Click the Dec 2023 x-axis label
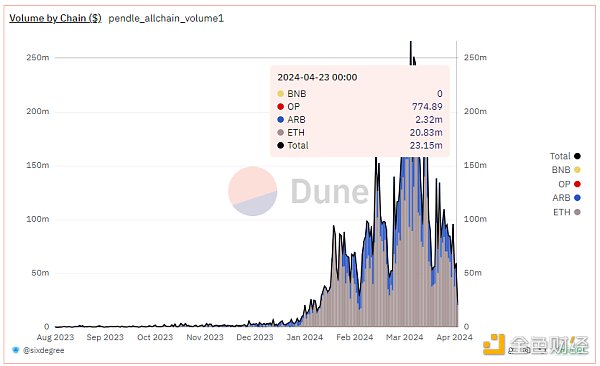The image size is (600, 366). click(x=255, y=337)
